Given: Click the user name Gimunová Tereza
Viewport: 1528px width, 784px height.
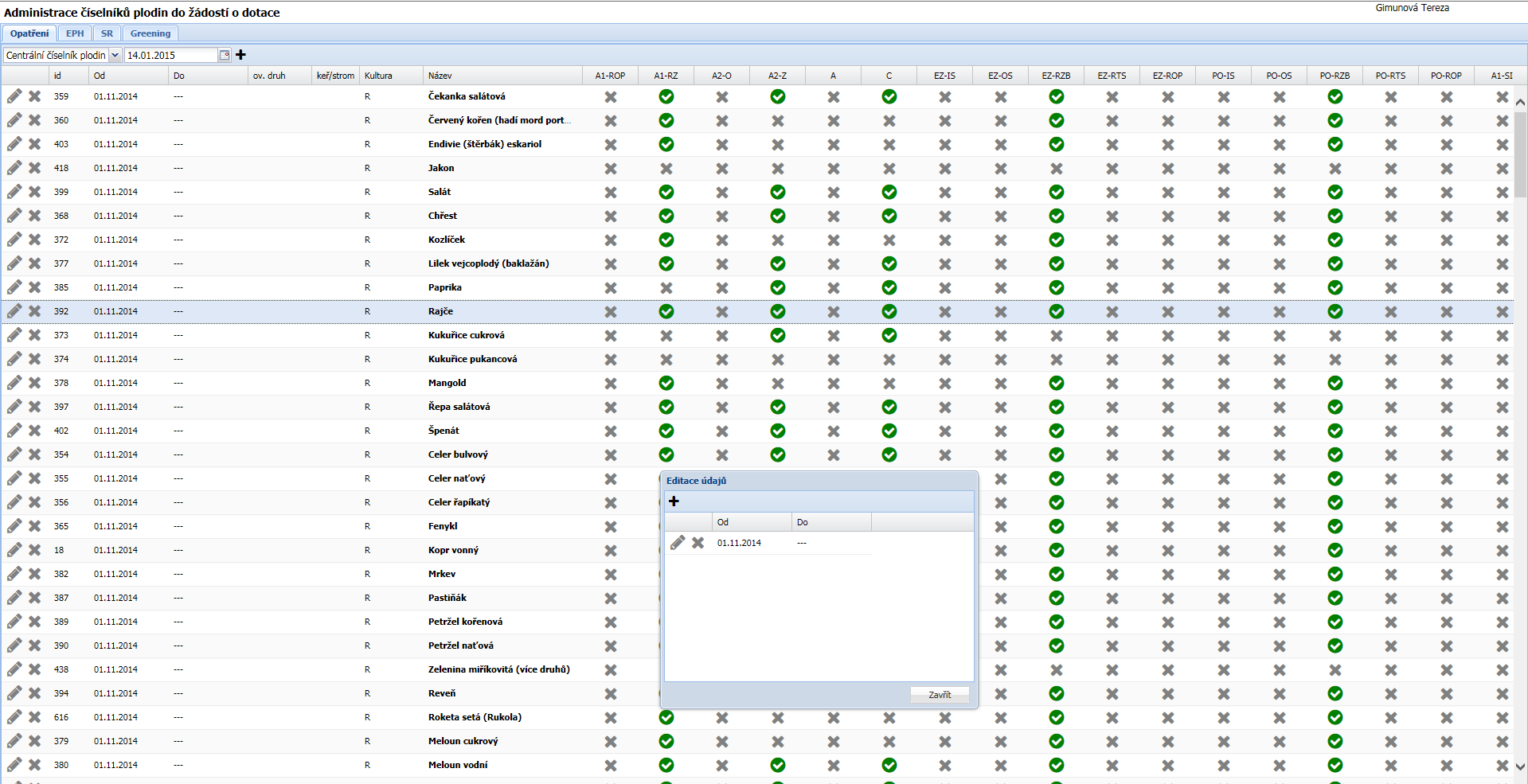Looking at the screenshot, I should click(1412, 8).
